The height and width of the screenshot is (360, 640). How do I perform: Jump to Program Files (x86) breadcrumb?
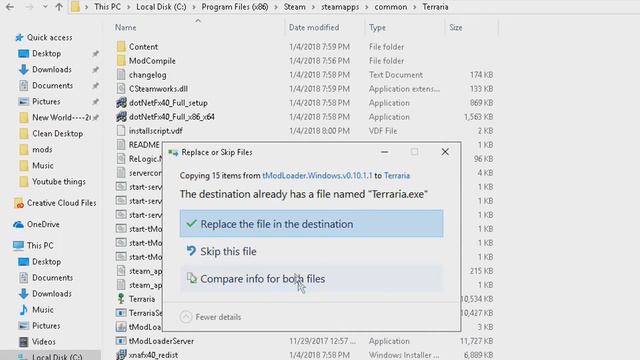[x=235, y=7]
